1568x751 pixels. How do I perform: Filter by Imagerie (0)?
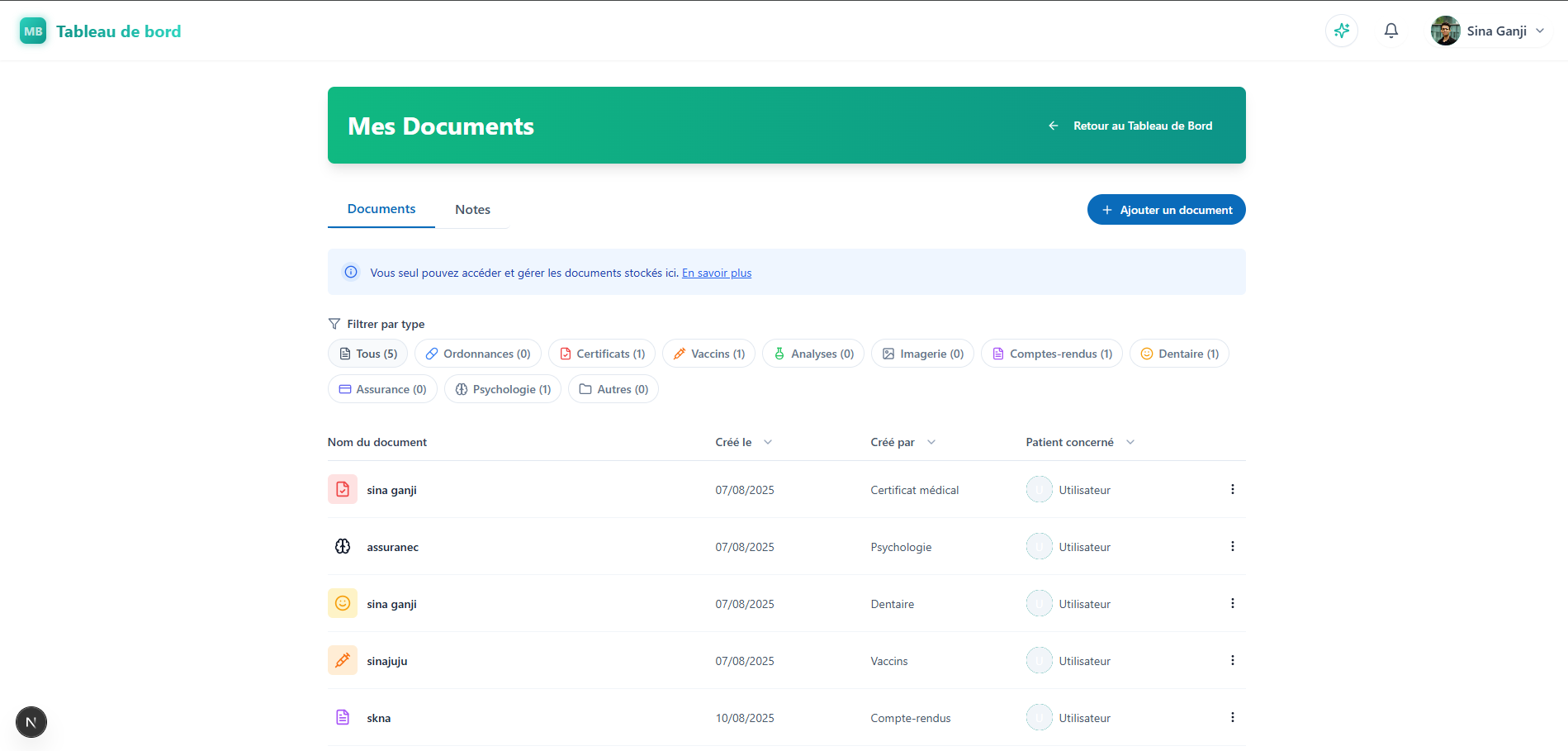point(922,354)
